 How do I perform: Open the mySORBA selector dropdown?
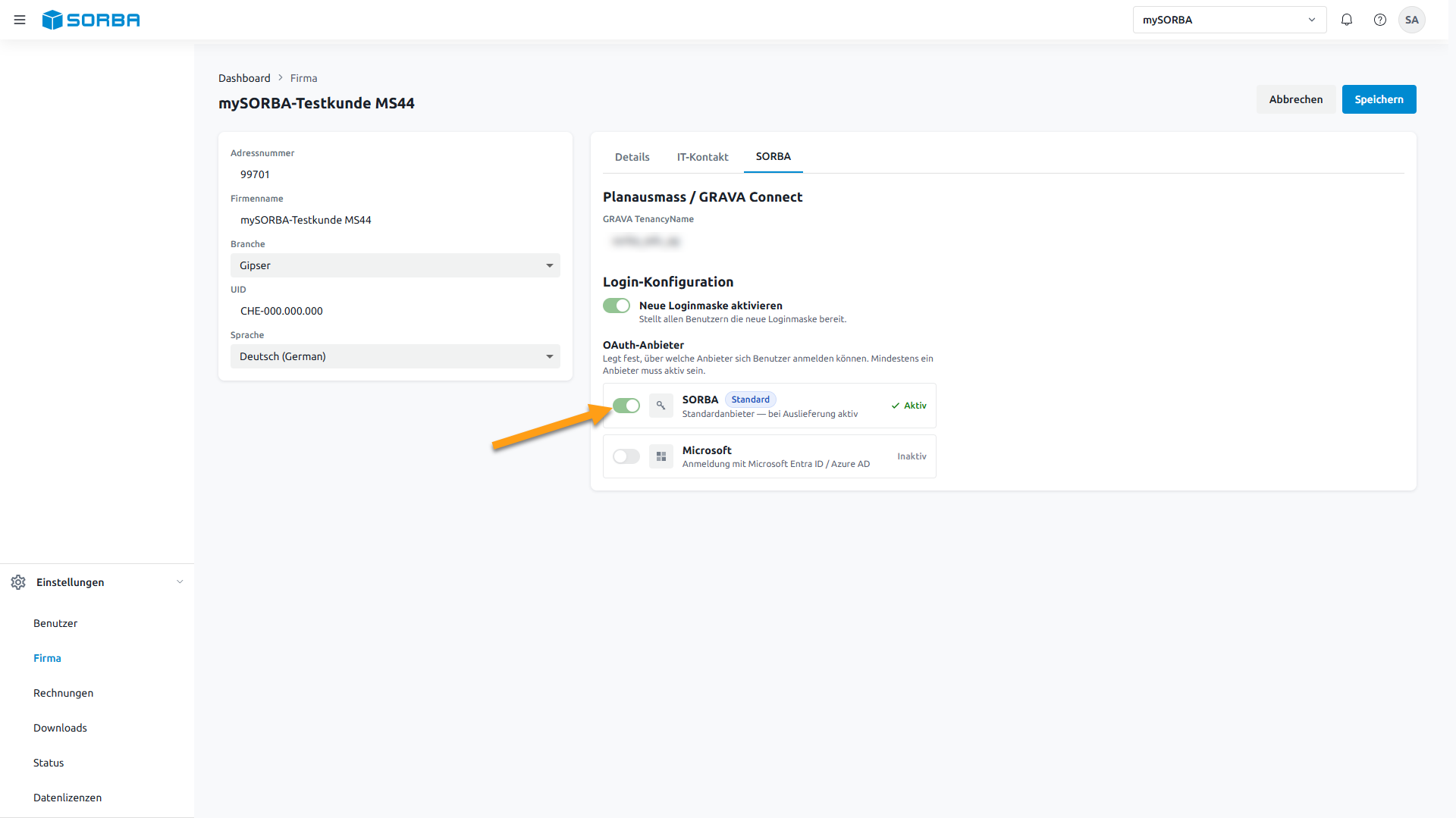(1229, 20)
